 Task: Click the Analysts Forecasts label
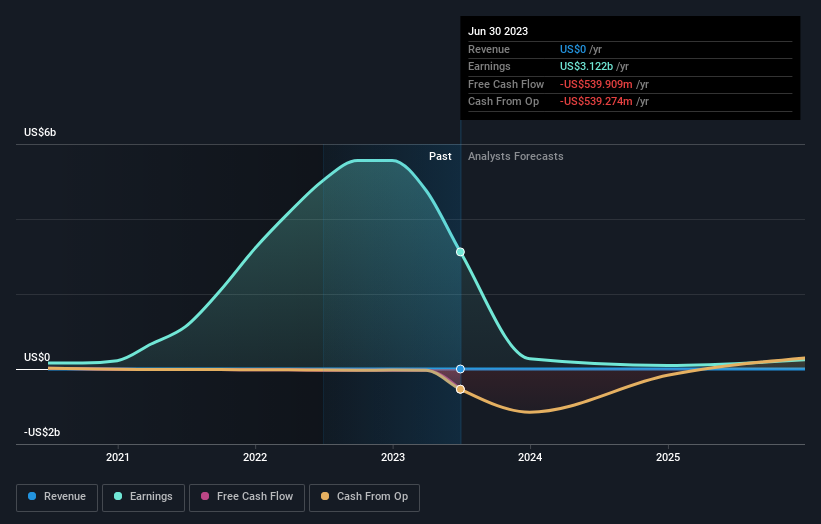515,156
